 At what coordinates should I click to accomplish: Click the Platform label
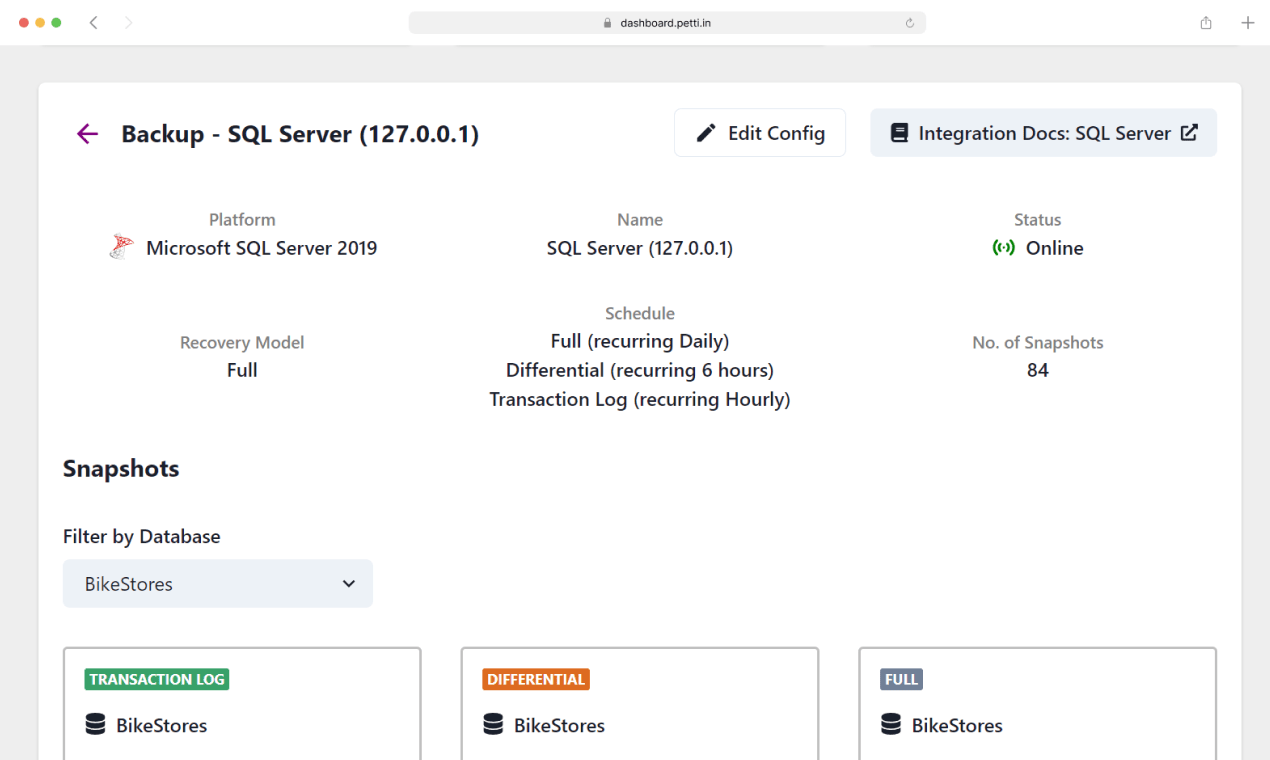click(242, 220)
